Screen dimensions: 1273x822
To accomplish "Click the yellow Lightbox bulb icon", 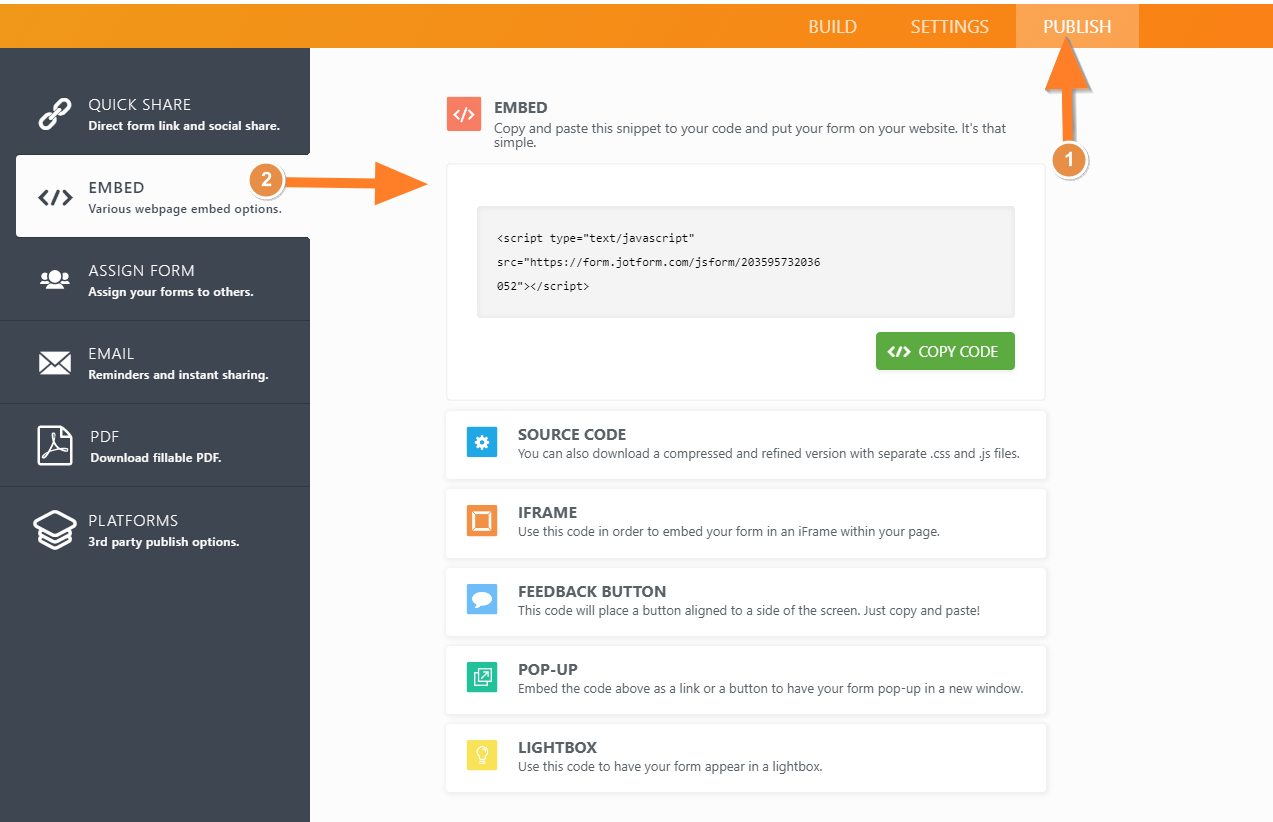I will click(x=482, y=755).
